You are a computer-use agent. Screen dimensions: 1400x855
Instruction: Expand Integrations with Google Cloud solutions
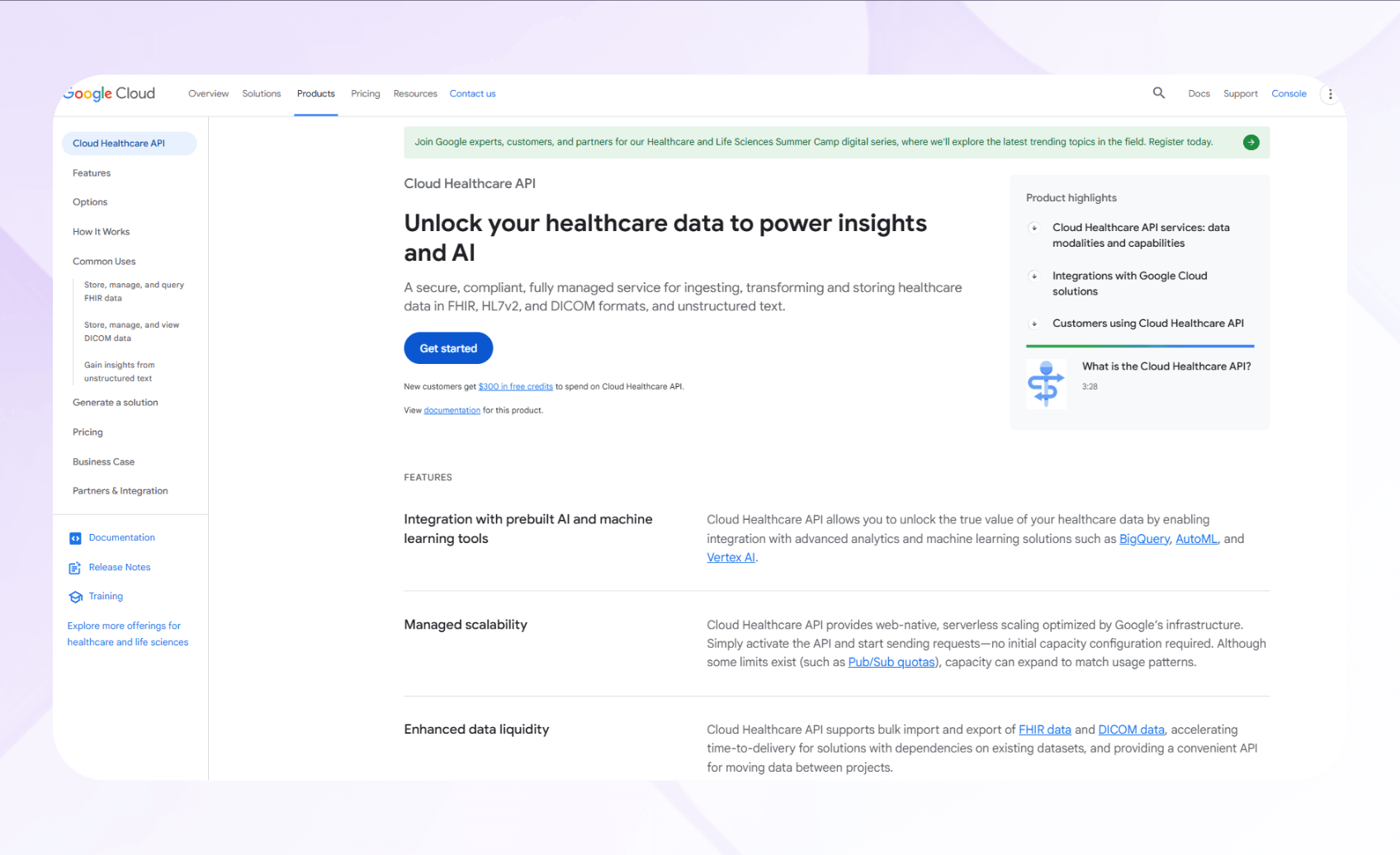tap(1033, 276)
